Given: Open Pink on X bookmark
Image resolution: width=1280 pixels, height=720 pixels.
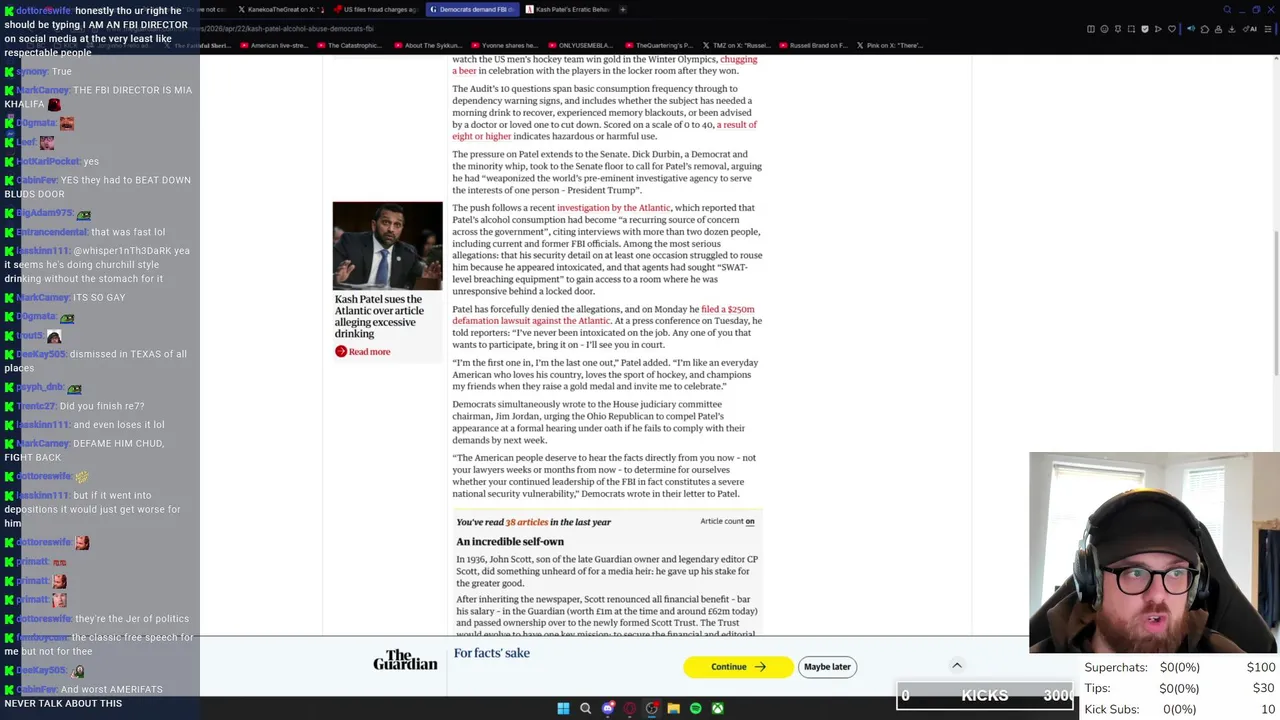Looking at the screenshot, I should [889, 45].
